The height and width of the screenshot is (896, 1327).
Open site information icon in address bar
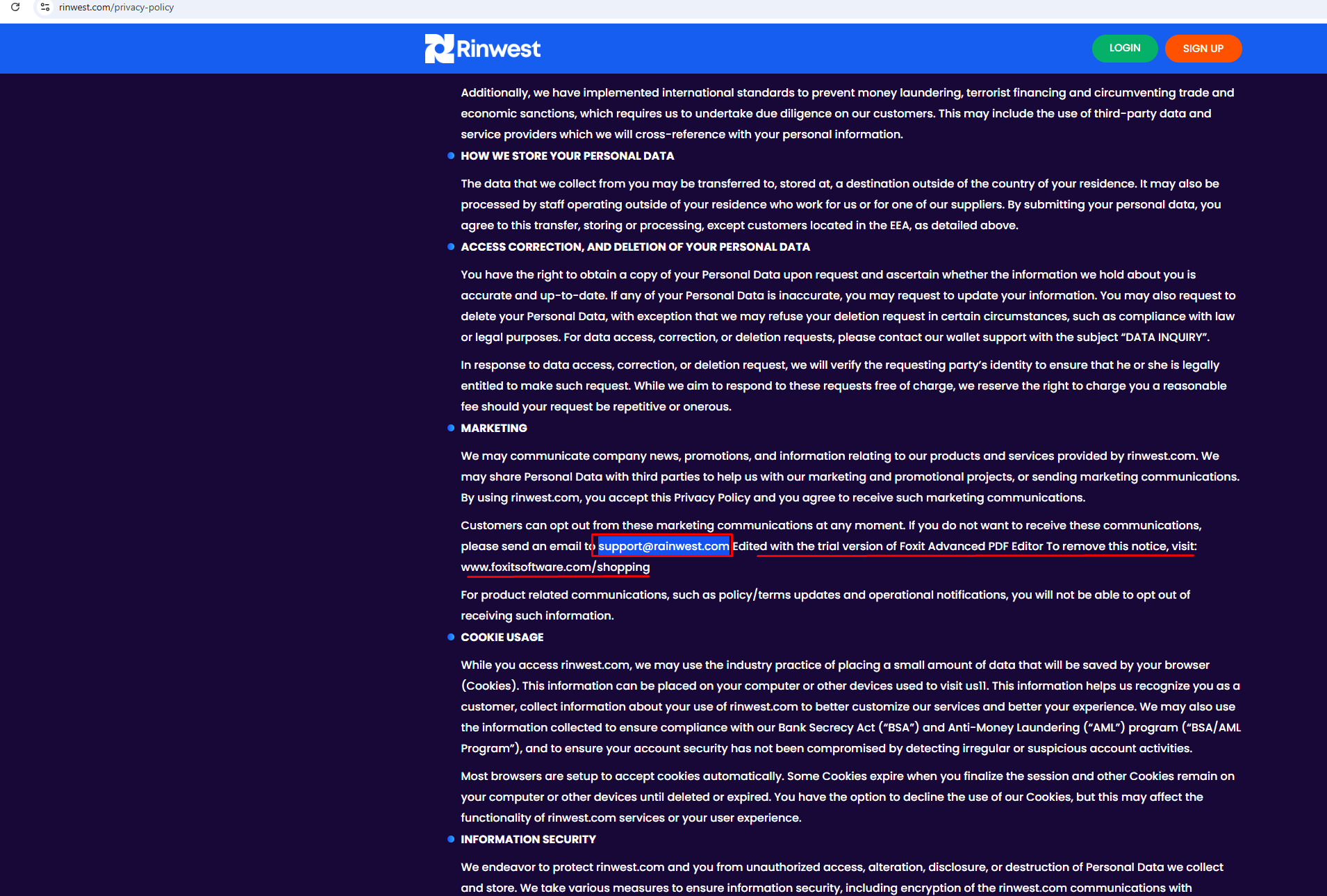(x=45, y=7)
